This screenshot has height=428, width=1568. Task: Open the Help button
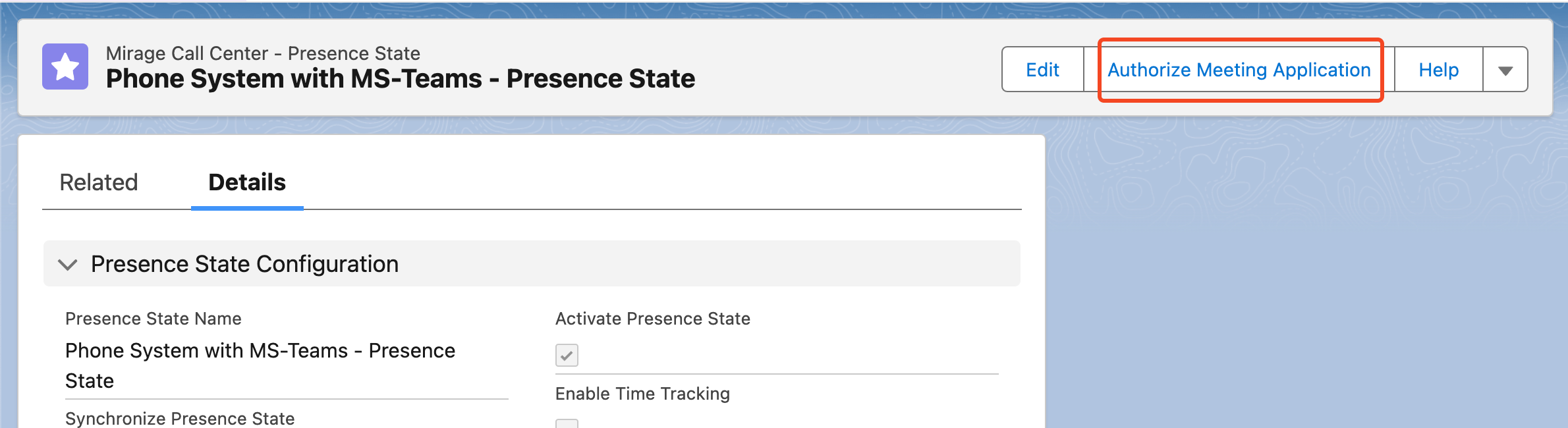pyautogui.click(x=1438, y=69)
